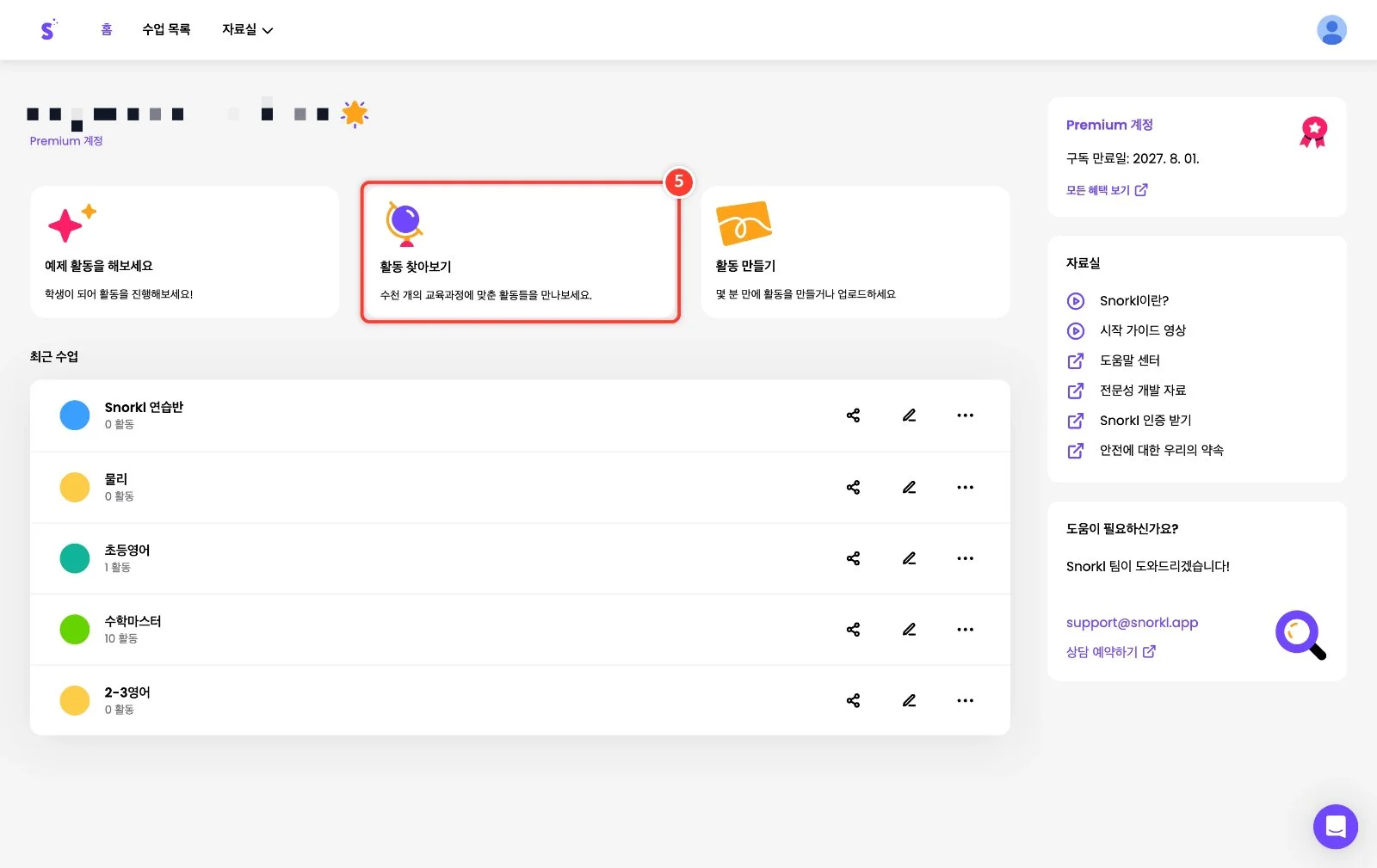This screenshot has width=1377, height=868.
Task: Share the 2-3영어 class
Action: 853,700
